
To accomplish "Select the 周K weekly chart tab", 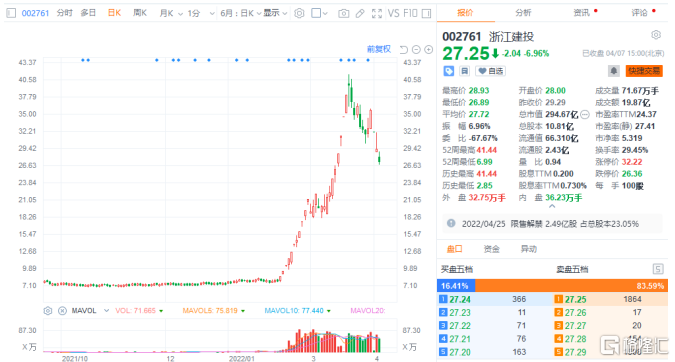I will click(x=140, y=13).
